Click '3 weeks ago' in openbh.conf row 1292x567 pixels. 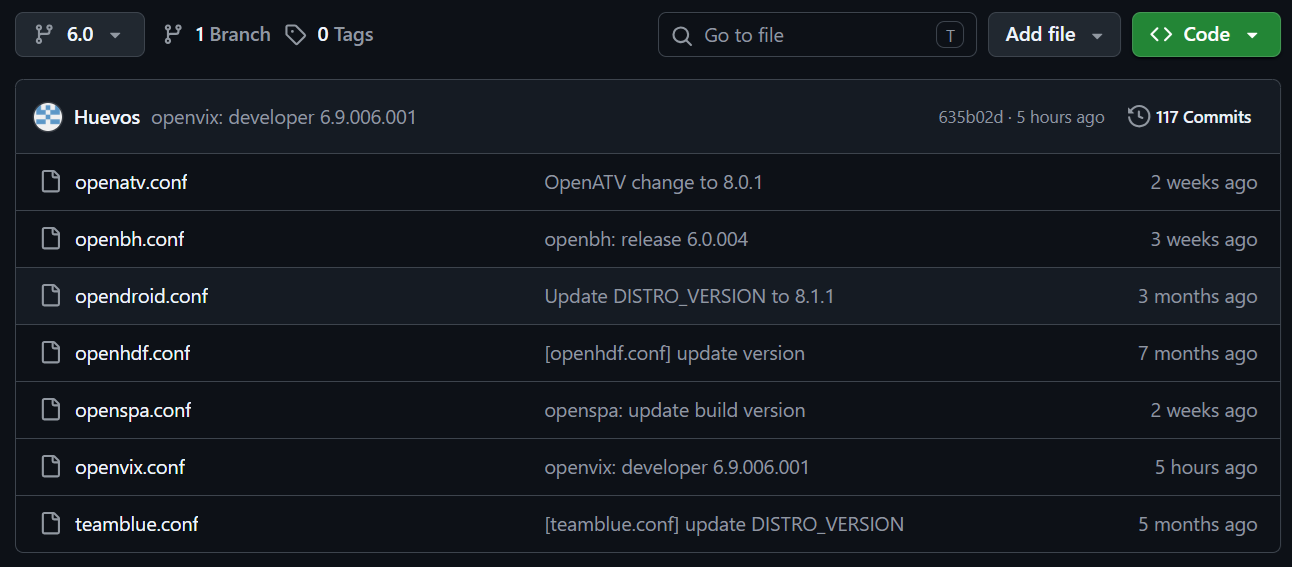(1204, 239)
